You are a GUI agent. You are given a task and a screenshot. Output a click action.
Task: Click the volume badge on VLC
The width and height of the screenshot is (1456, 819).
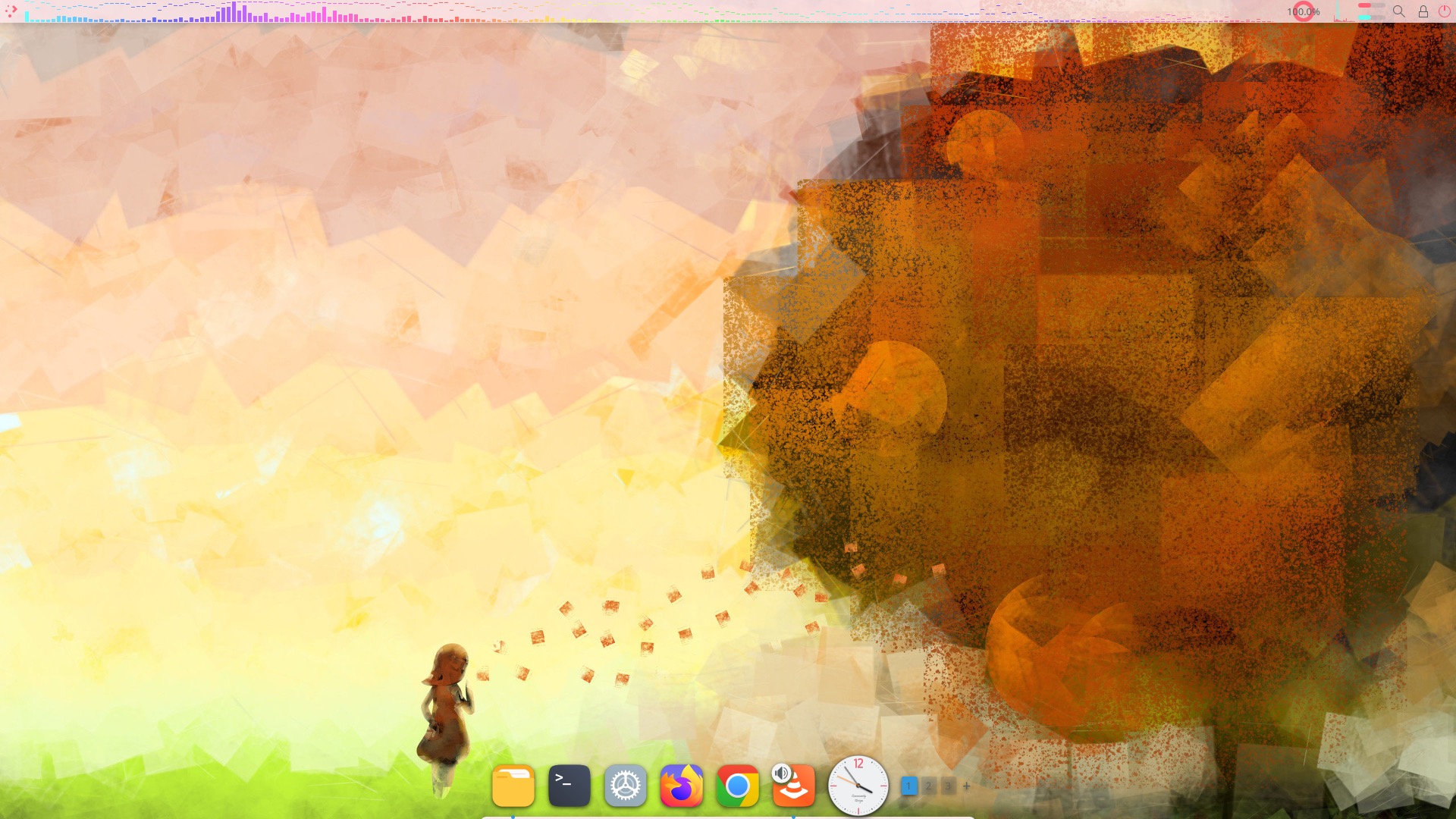[x=781, y=773]
